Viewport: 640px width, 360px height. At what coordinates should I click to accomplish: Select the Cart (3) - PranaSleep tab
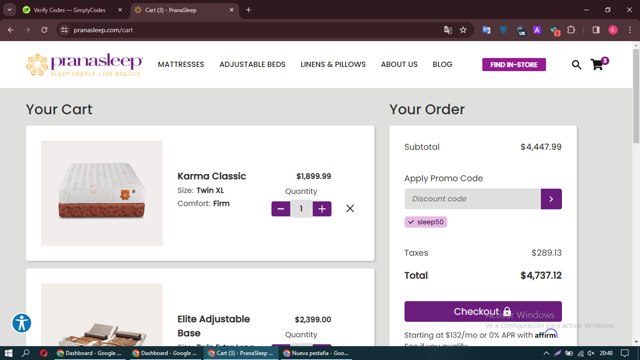pos(183,10)
